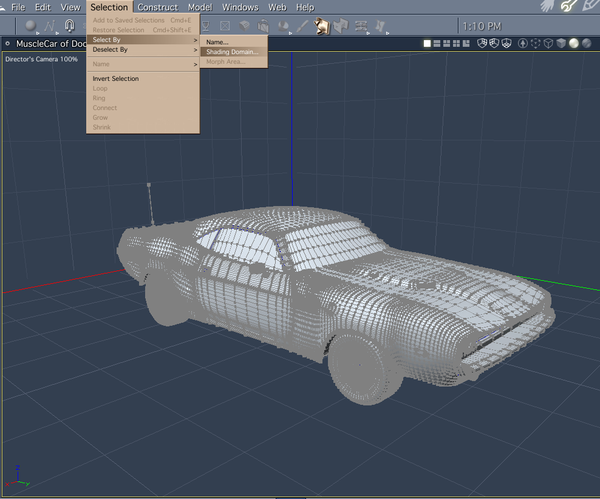
Task: Select the sphere primitive tool
Action: 30,26
